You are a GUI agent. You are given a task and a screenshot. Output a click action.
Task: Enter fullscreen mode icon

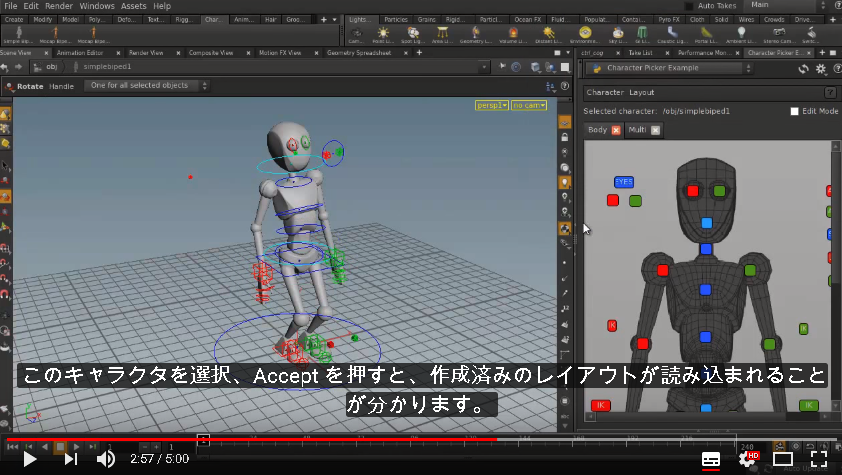pyautogui.click(x=818, y=459)
